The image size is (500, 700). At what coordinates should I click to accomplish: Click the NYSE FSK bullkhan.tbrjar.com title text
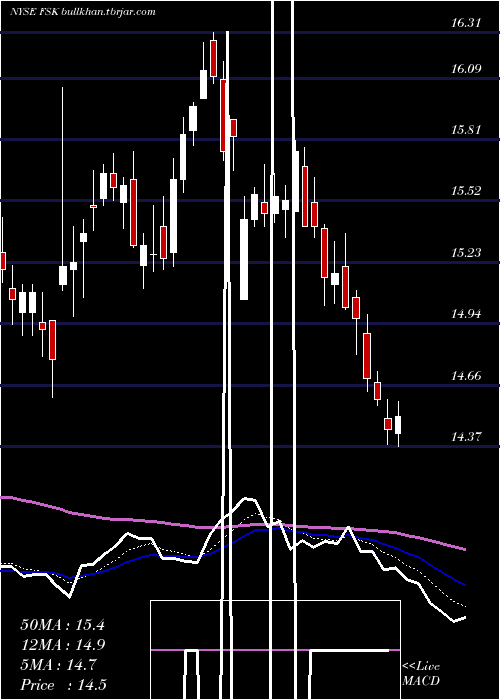[83, 12]
